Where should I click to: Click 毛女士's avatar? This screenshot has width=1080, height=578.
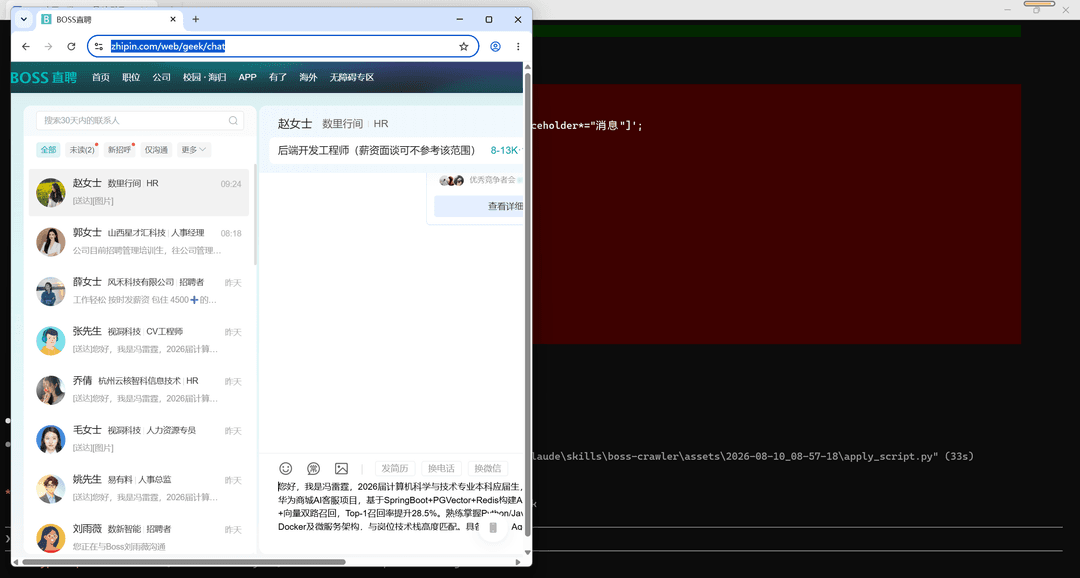(x=51, y=440)
